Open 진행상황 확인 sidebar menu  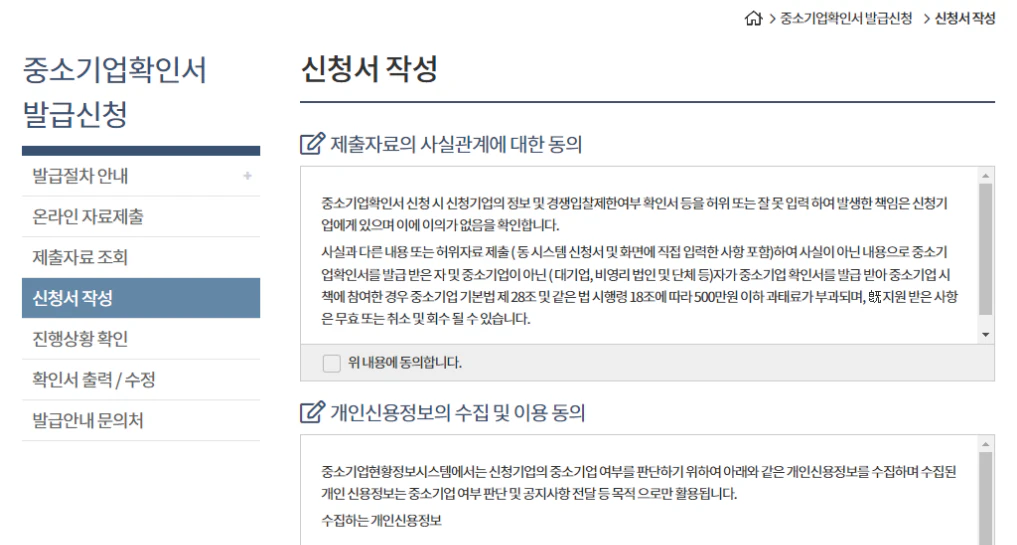click(x=141, y=339)
